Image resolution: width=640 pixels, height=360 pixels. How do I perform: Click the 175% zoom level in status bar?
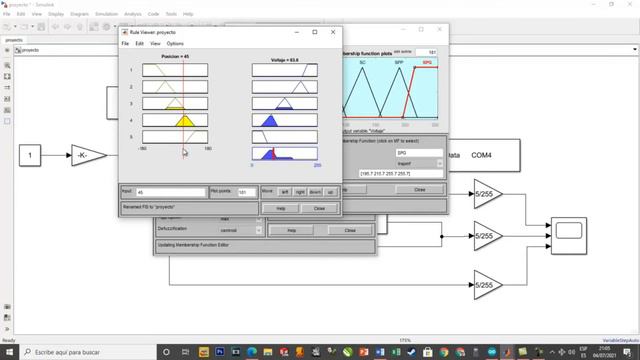(x=404, y=340)
